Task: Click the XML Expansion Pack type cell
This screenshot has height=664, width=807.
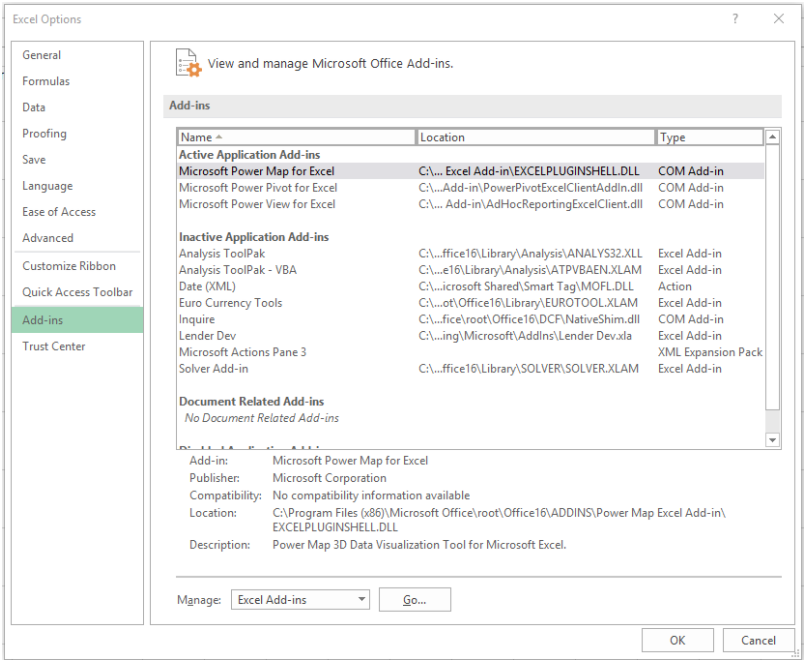Action: point(710,353)
